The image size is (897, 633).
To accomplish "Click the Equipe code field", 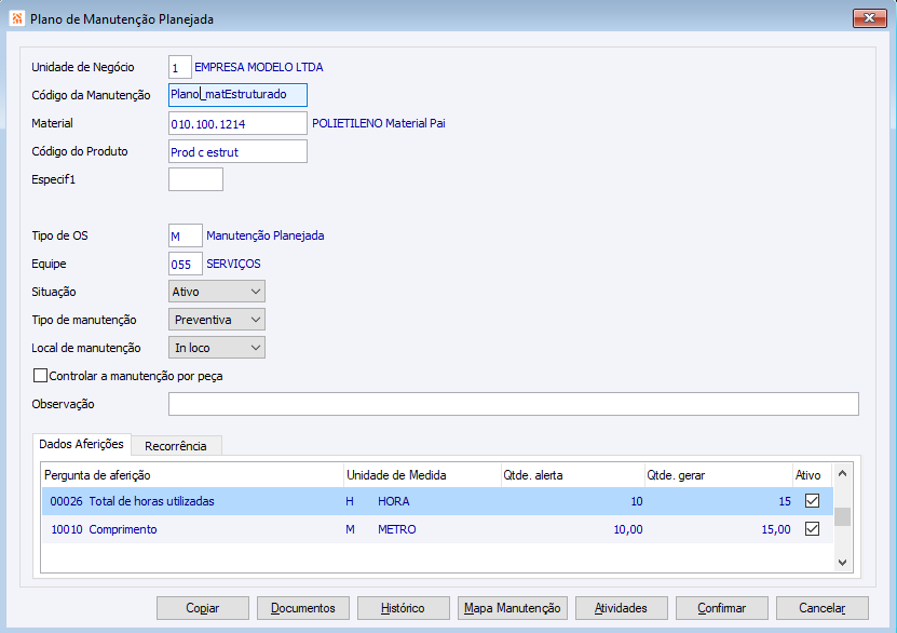I will [185, 264].
